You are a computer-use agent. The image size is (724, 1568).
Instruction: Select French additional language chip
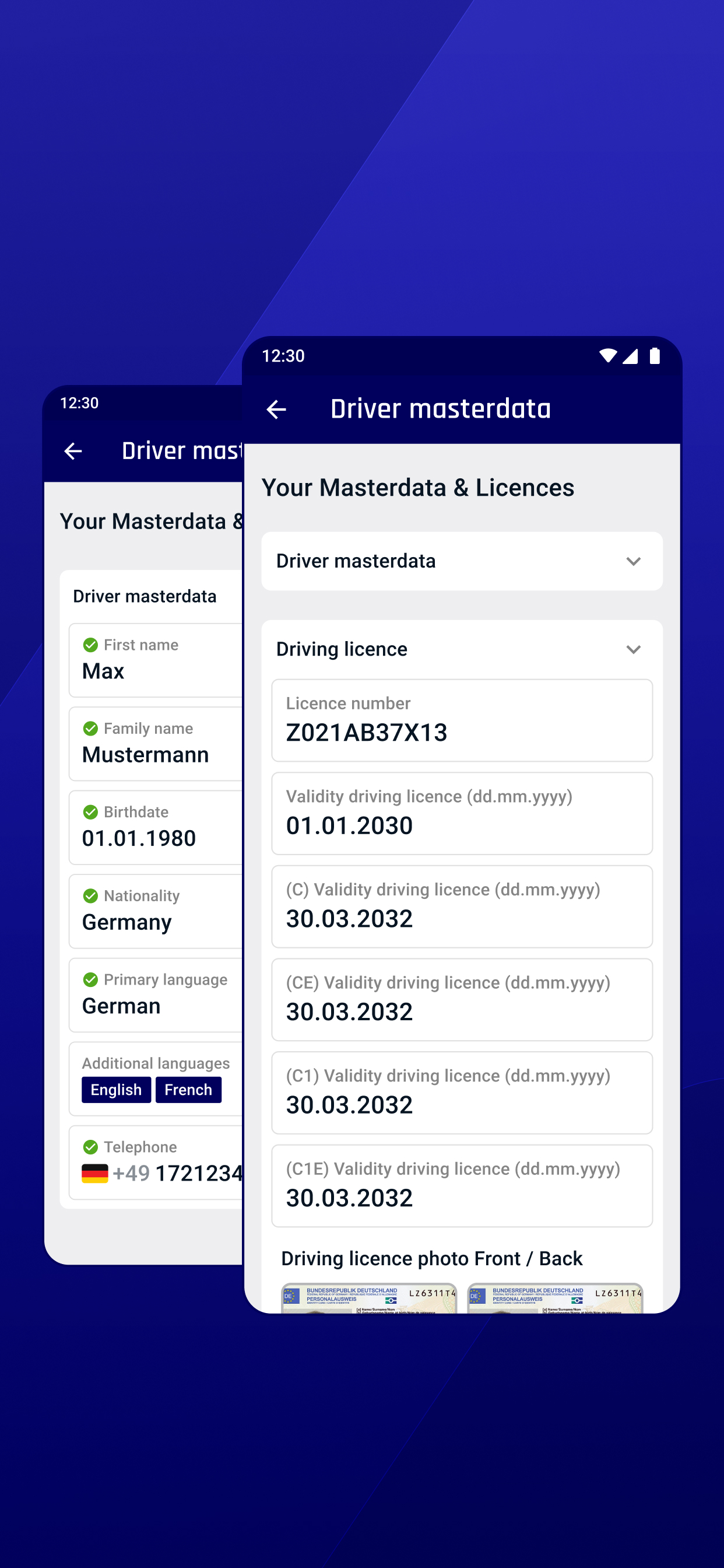point(188,1090)
